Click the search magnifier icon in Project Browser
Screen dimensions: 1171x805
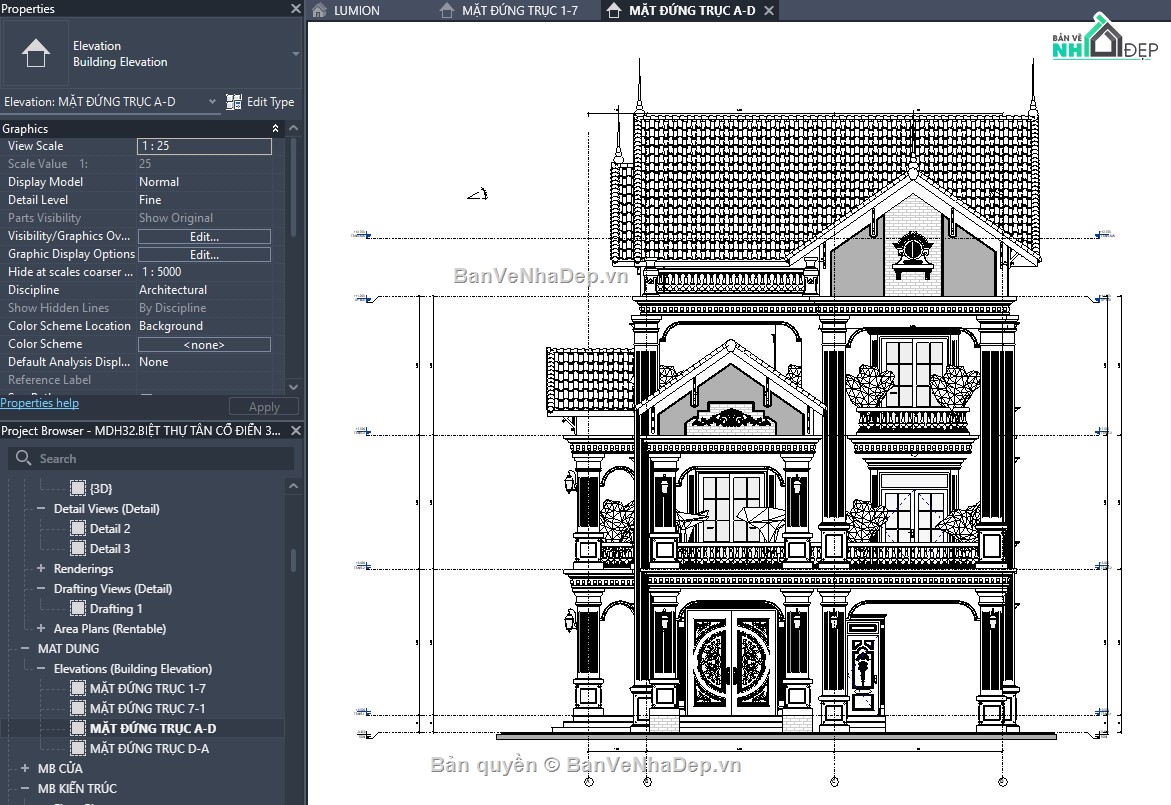[x=23, y=458]
